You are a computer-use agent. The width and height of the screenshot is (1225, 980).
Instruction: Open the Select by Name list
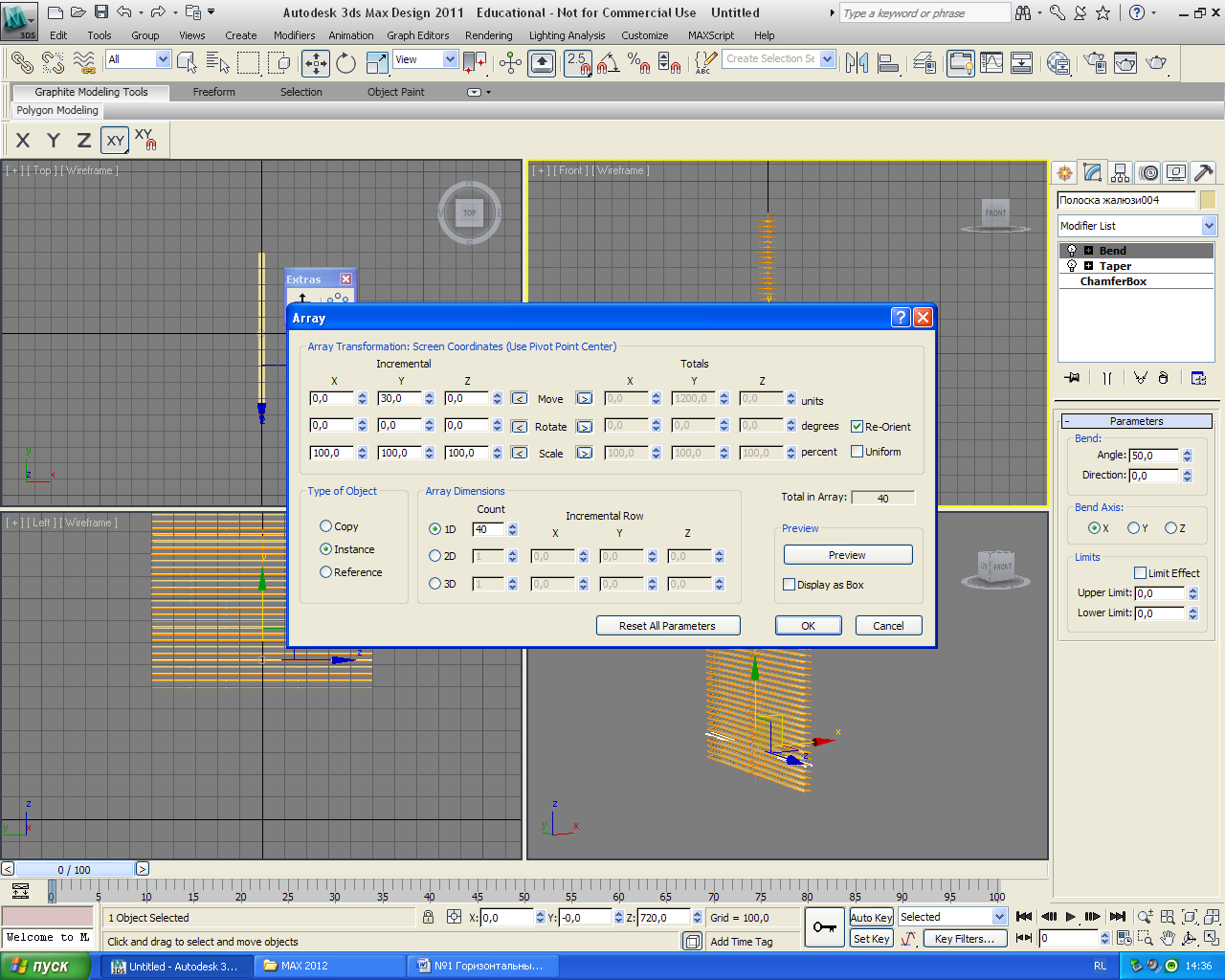[x=218, y=63]
